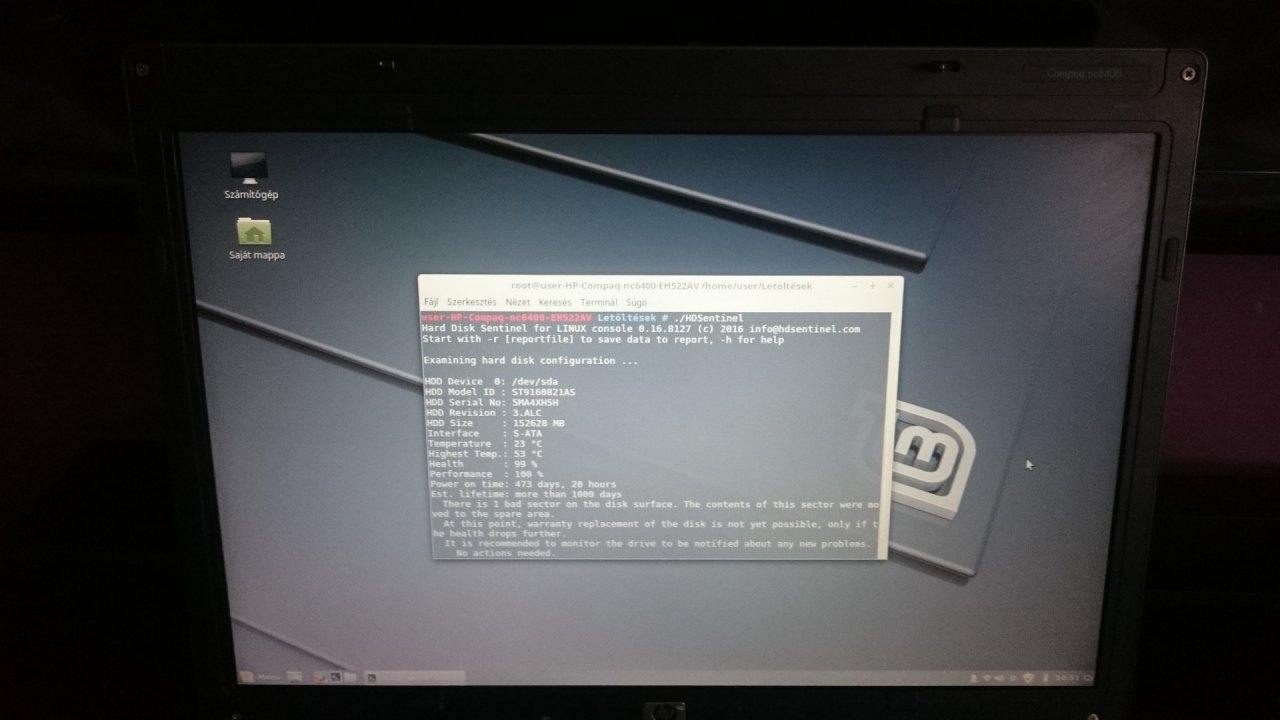Close the terminal window

(x=890, y=286)
